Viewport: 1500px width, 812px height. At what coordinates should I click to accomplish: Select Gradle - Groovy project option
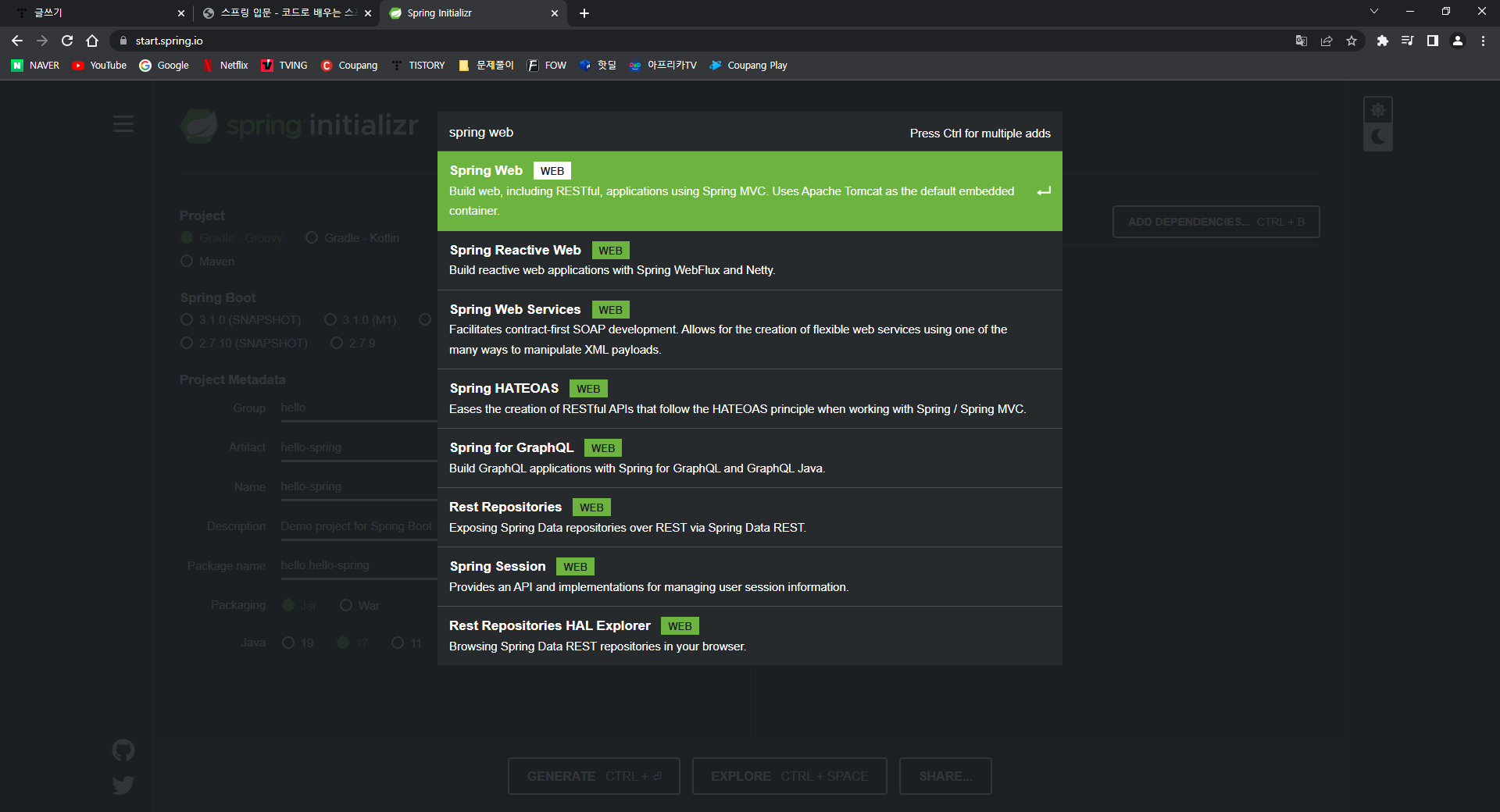(x=232, y=238)
